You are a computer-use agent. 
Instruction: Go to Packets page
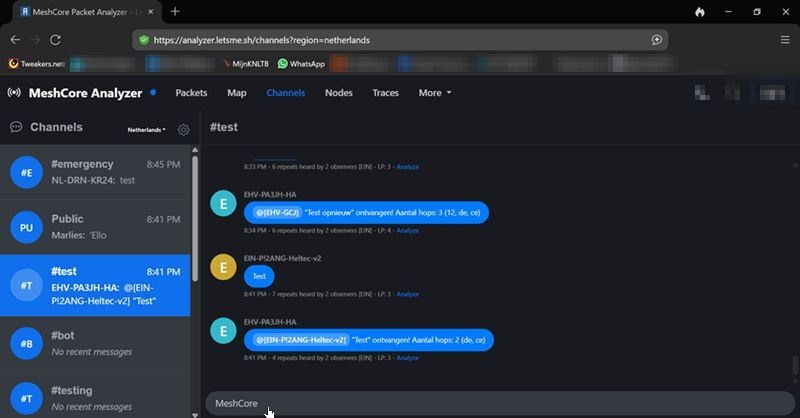tap(191, 93)
